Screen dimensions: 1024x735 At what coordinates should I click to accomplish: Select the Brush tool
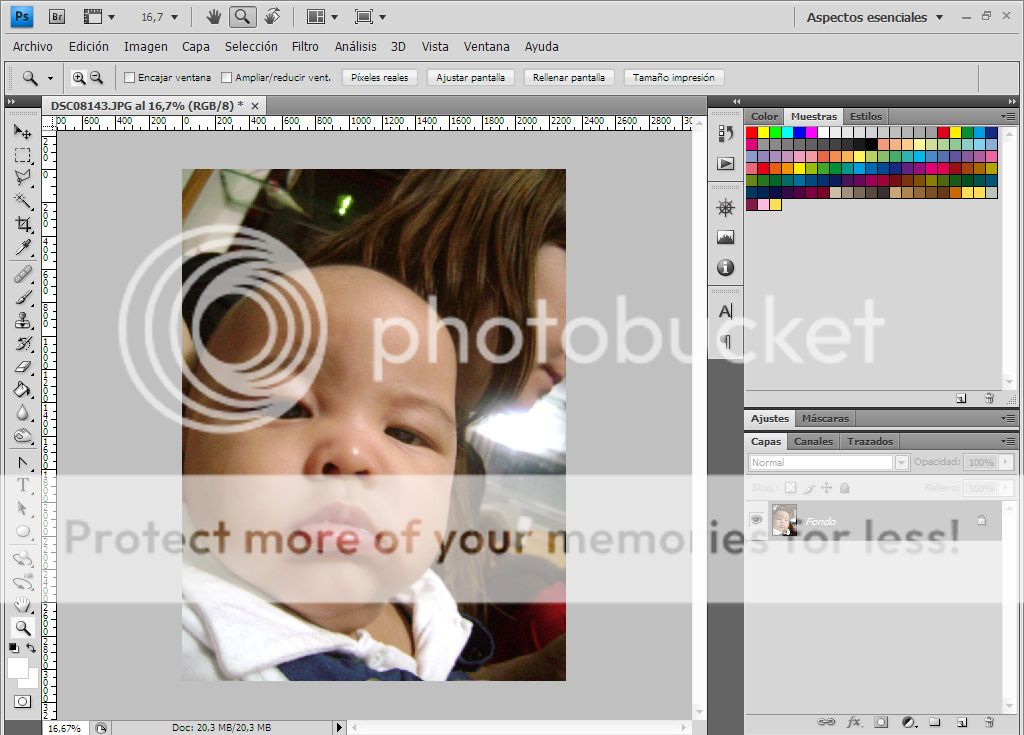coord(22,297)
